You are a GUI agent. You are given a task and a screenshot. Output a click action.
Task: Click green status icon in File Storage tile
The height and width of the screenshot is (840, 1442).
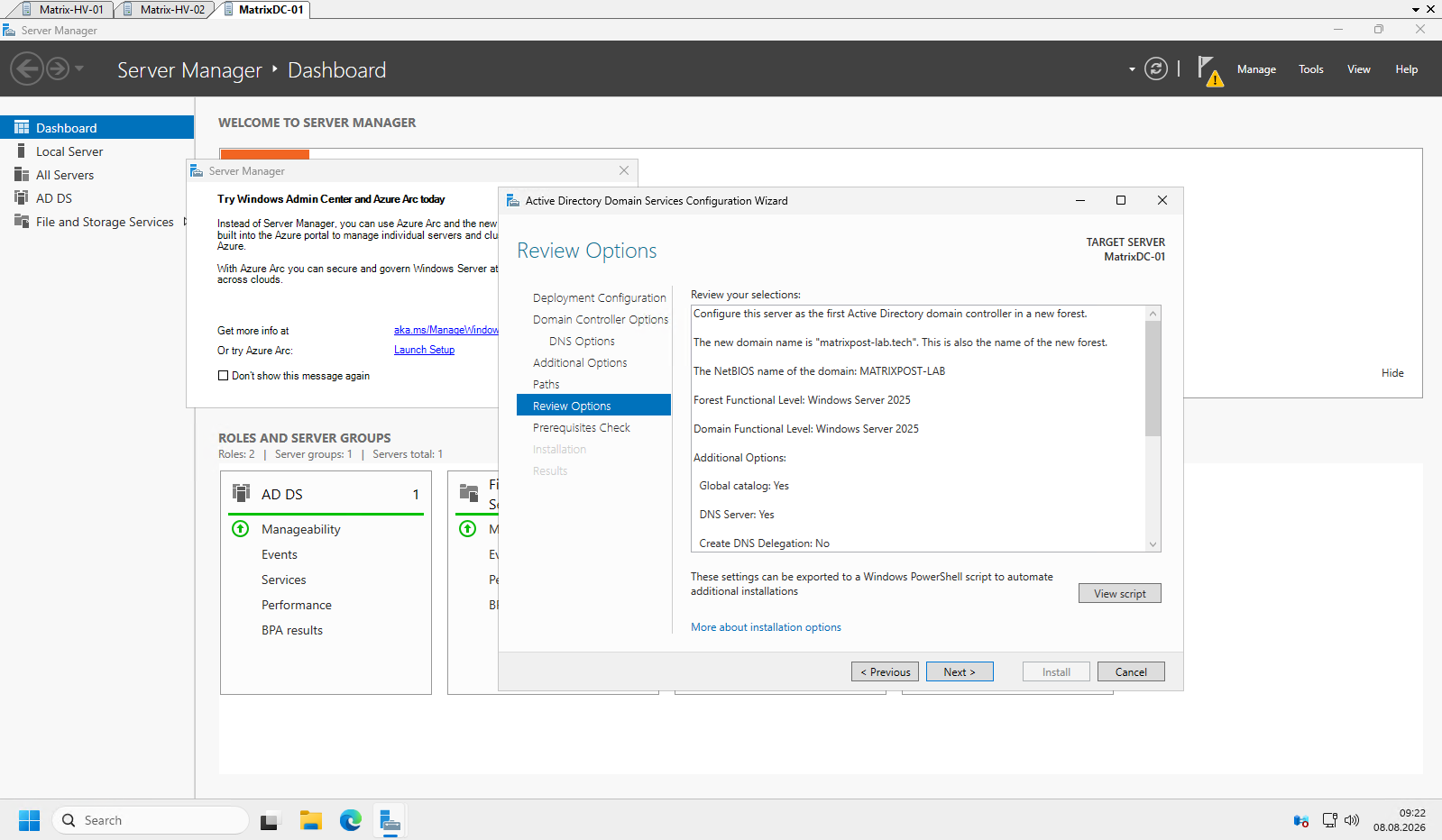(468, 528)
